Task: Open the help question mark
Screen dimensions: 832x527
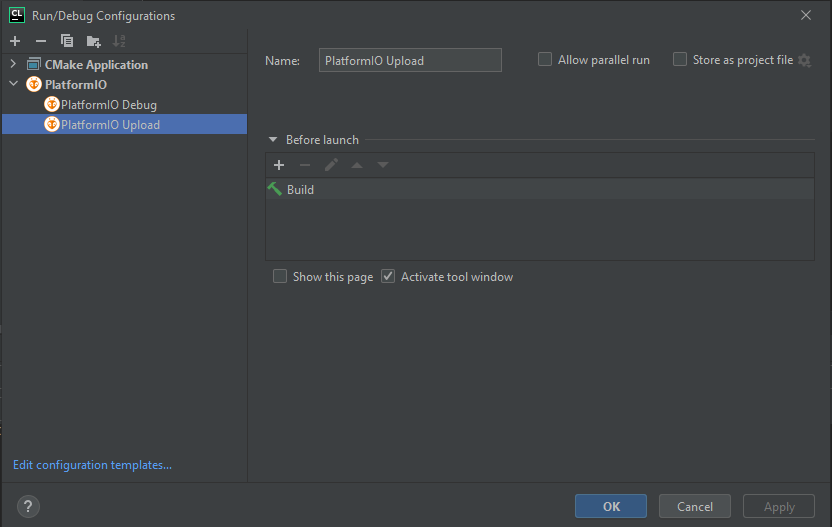Action: click(x=28, y=506)
